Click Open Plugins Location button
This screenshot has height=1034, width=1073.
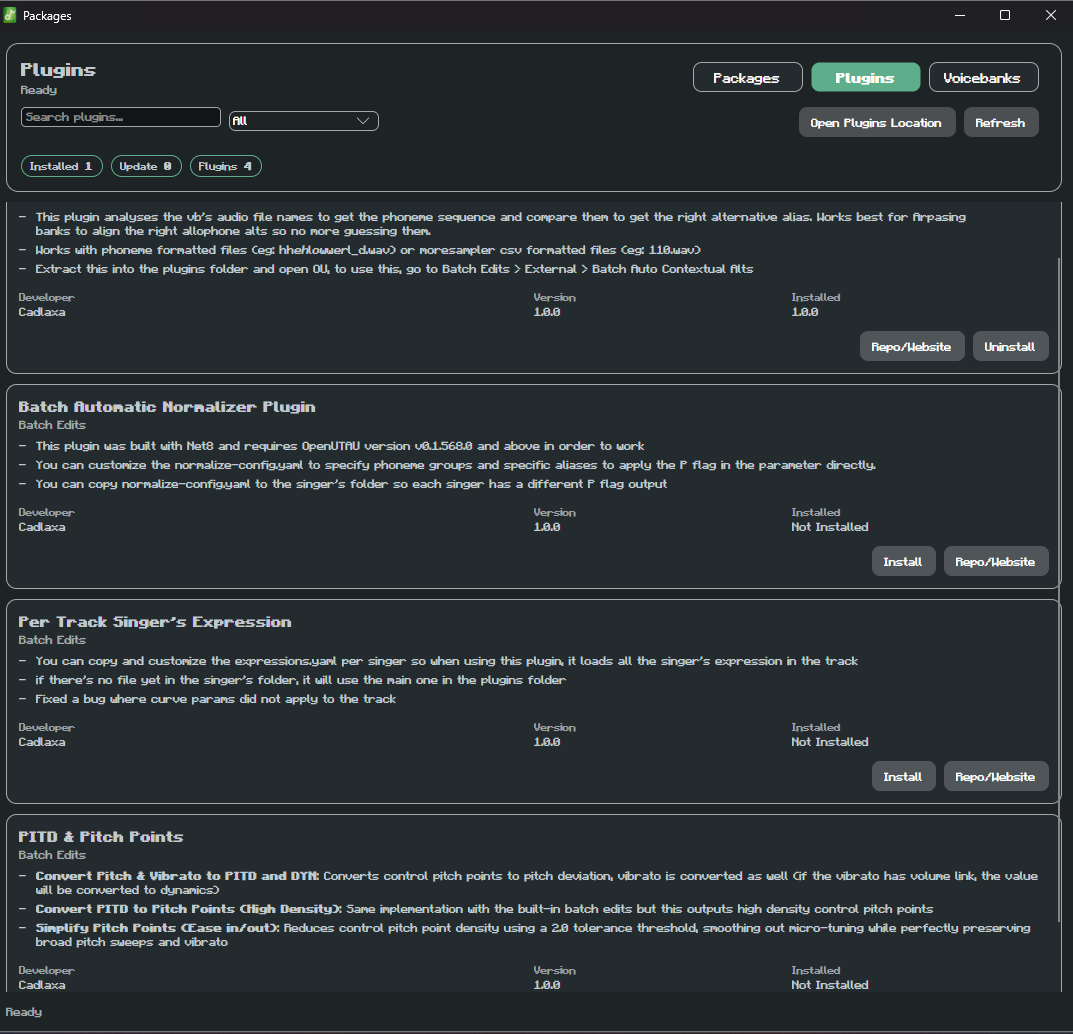click(x=877, y=122)
